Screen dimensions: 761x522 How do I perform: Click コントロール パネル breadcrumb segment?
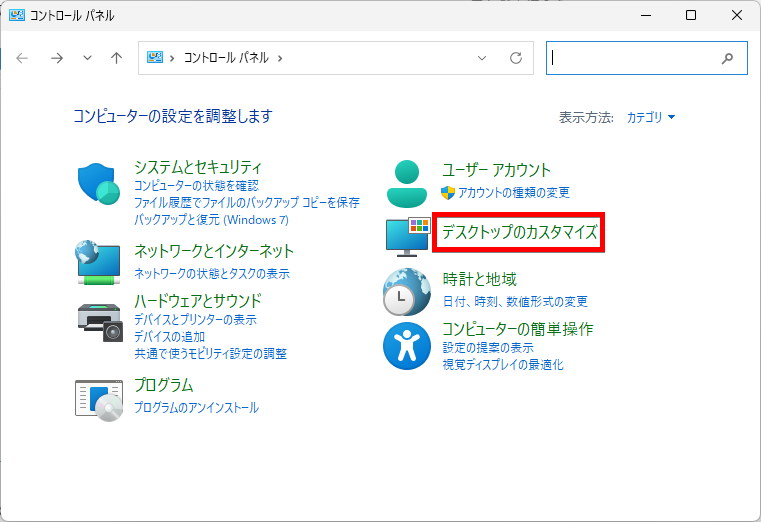tap(226, 58)
